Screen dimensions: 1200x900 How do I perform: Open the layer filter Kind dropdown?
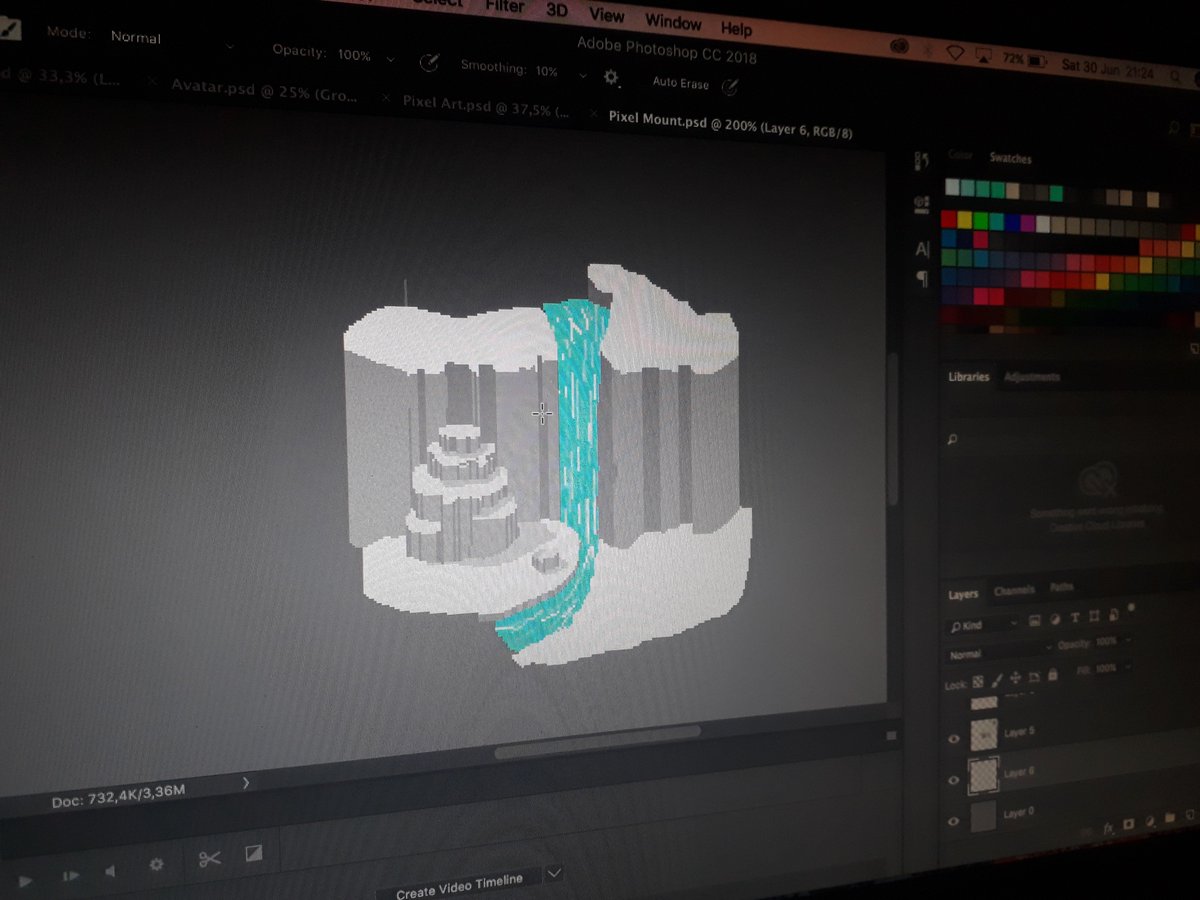click(982, 626)
